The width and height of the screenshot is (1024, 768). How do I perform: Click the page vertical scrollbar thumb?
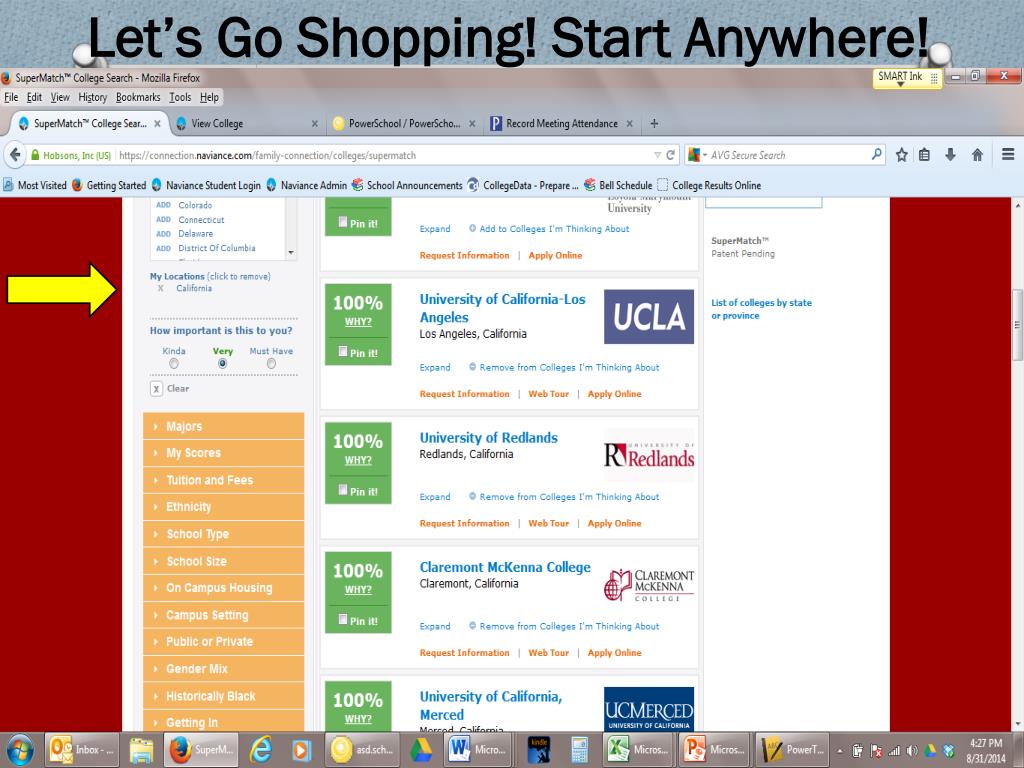click(1017, 325)
